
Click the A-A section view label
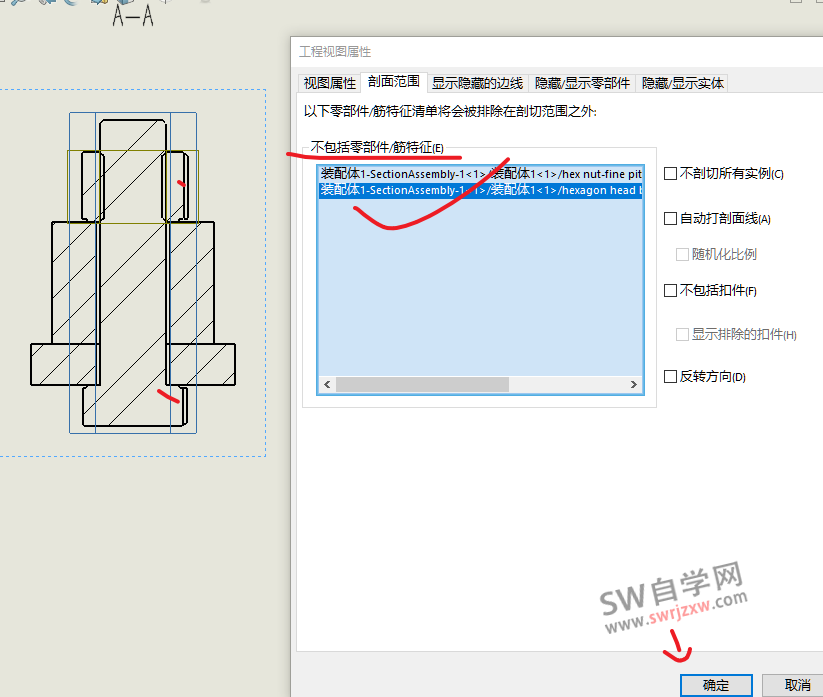[133, 17]
